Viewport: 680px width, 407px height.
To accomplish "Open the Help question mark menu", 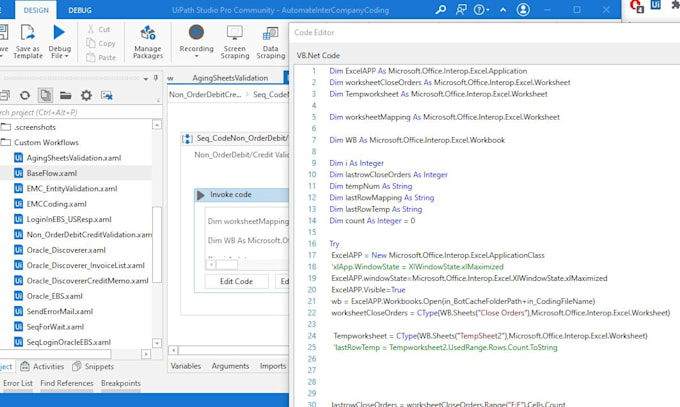I will pos(481,10).
